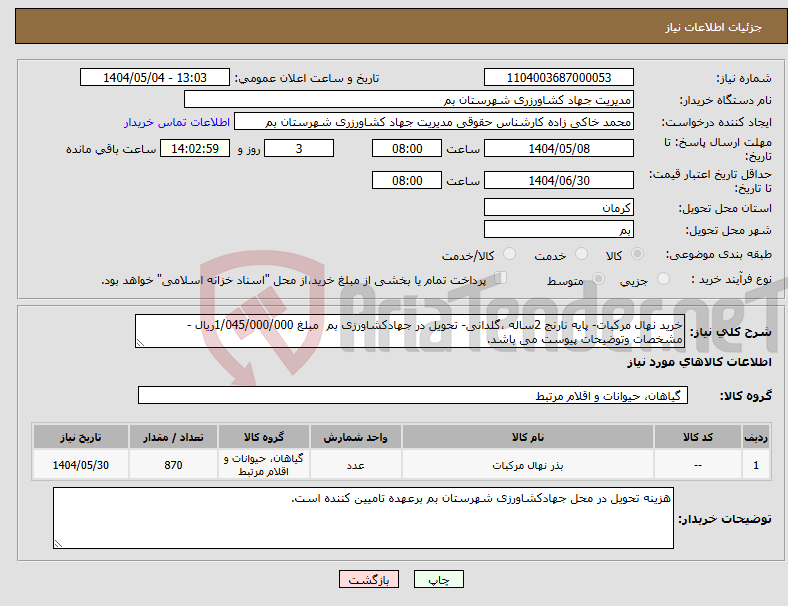The image size is (788, 606).
Task: Click the response deadline date 1404/05/08
Action: coord(559,148)
